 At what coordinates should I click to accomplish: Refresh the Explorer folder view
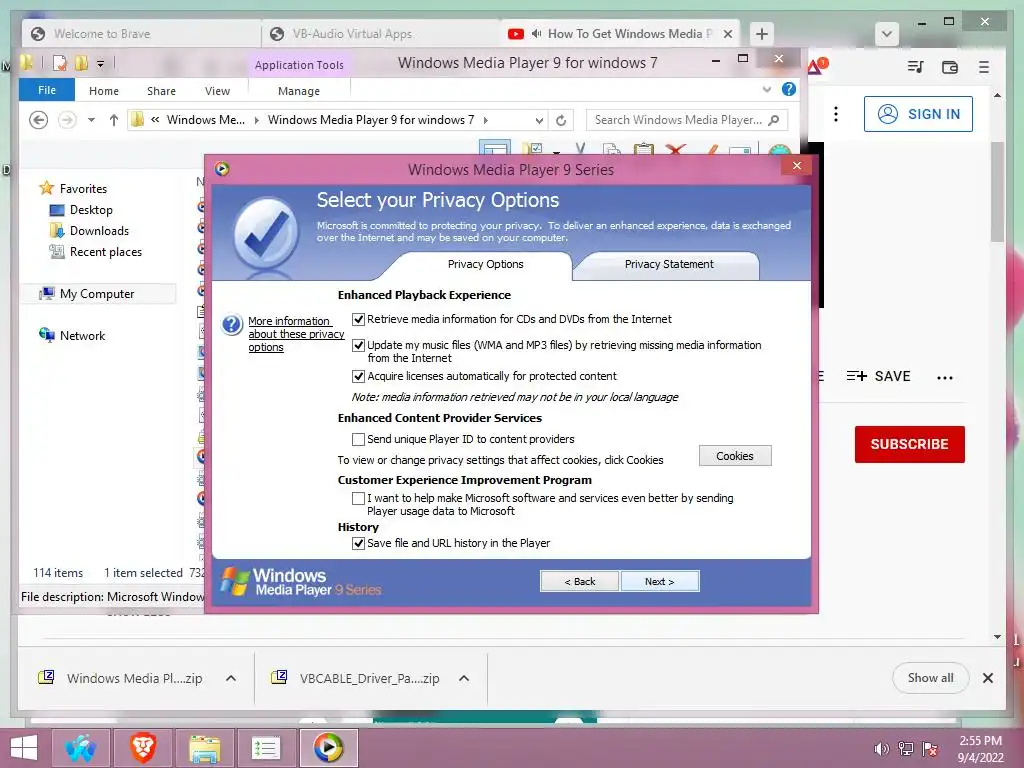[561, 120]
